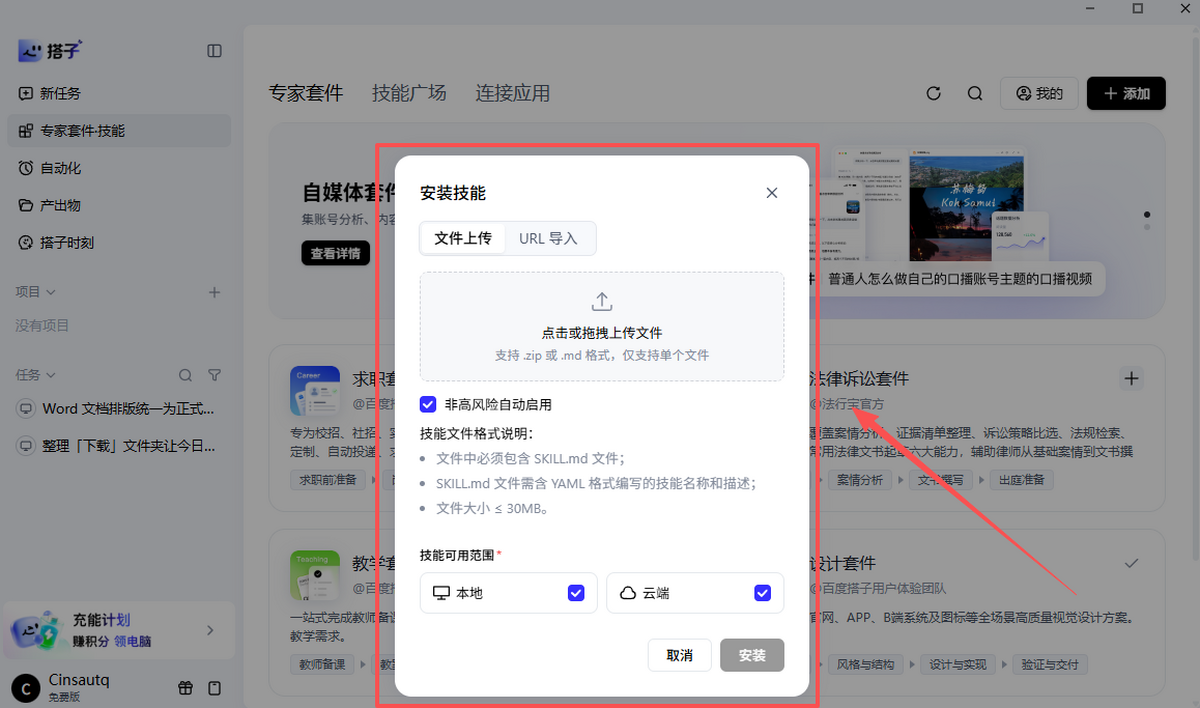Search tasks using the sidebar magnifier icon

tap(185, 375)
